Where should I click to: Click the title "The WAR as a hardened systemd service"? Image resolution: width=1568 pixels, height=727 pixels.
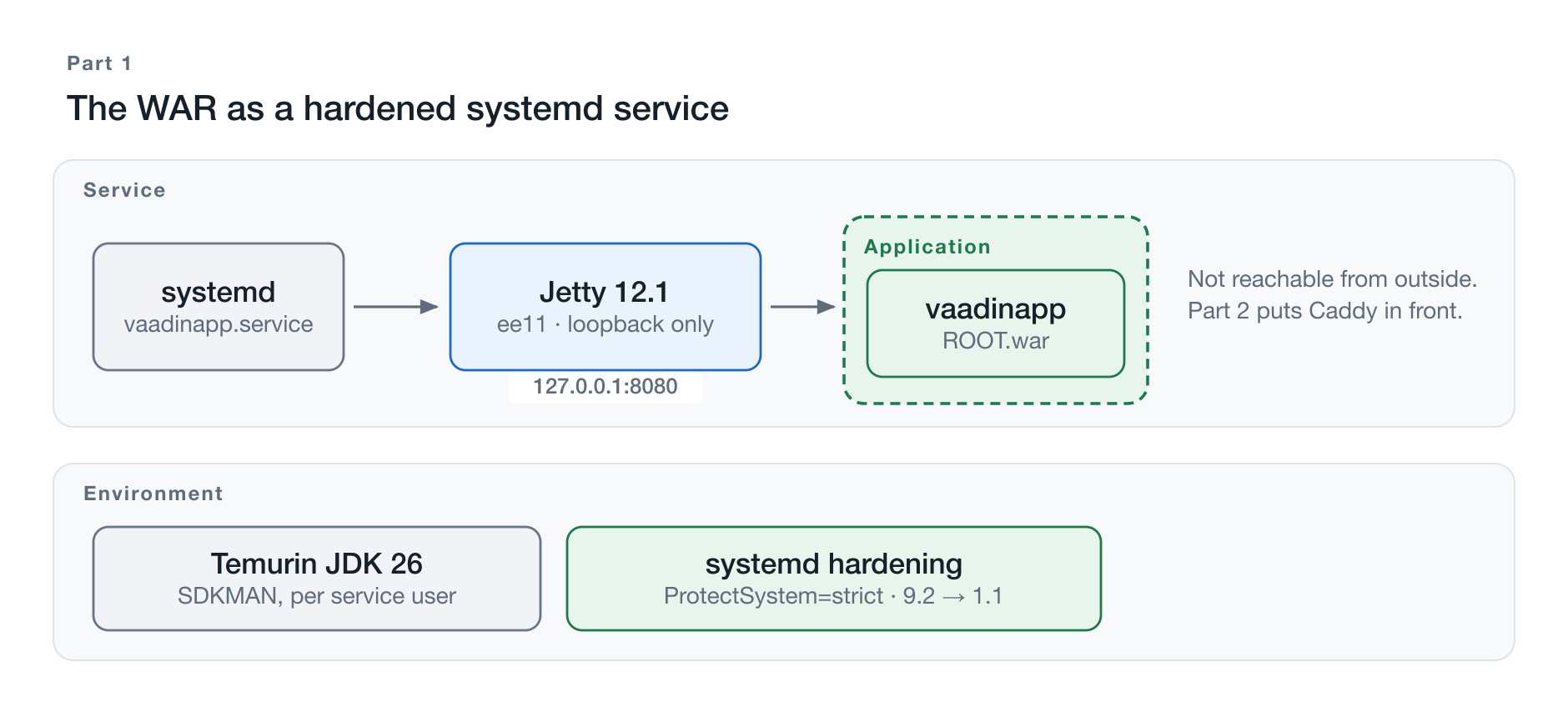coord(398,108)
